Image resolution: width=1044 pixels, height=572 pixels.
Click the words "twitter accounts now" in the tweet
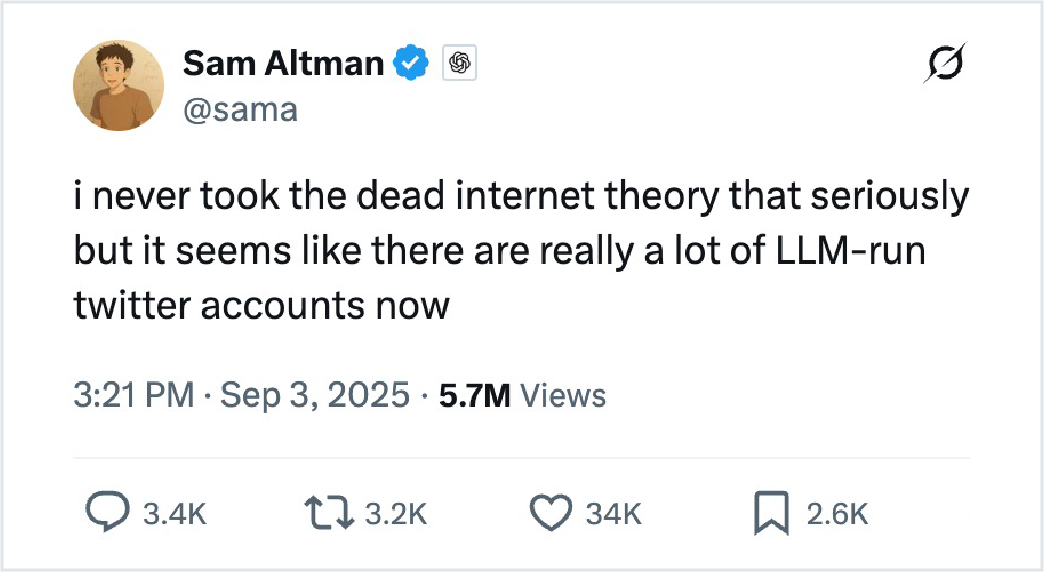[x=261, y=305]
